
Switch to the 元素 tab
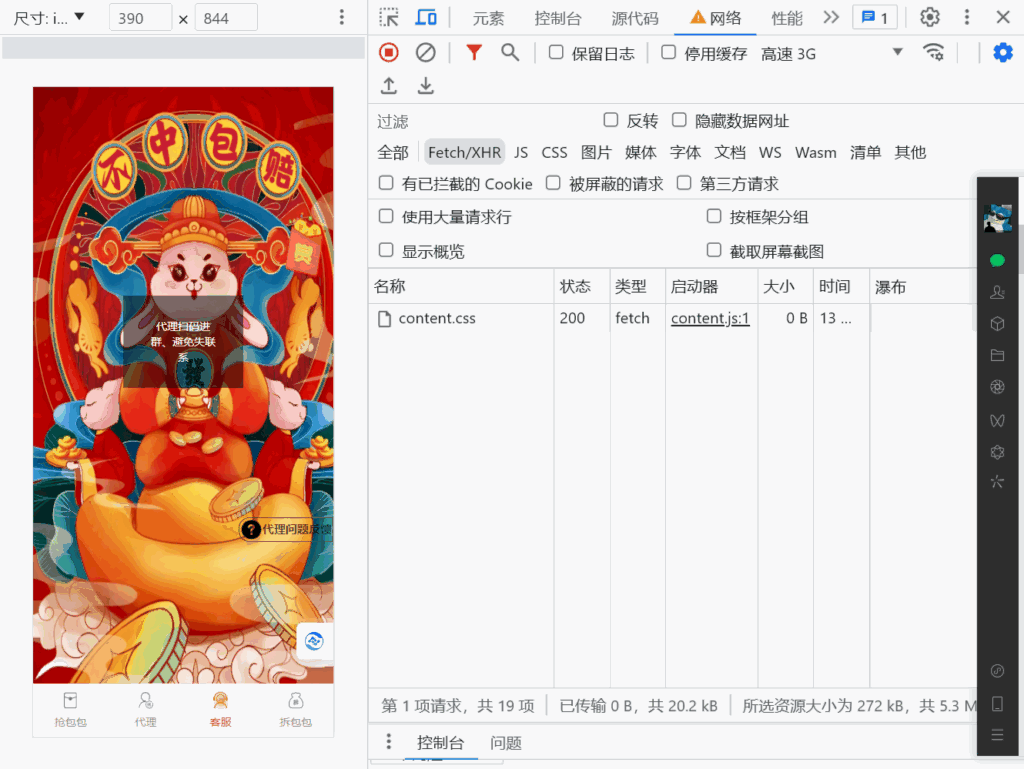coord(489,17)
